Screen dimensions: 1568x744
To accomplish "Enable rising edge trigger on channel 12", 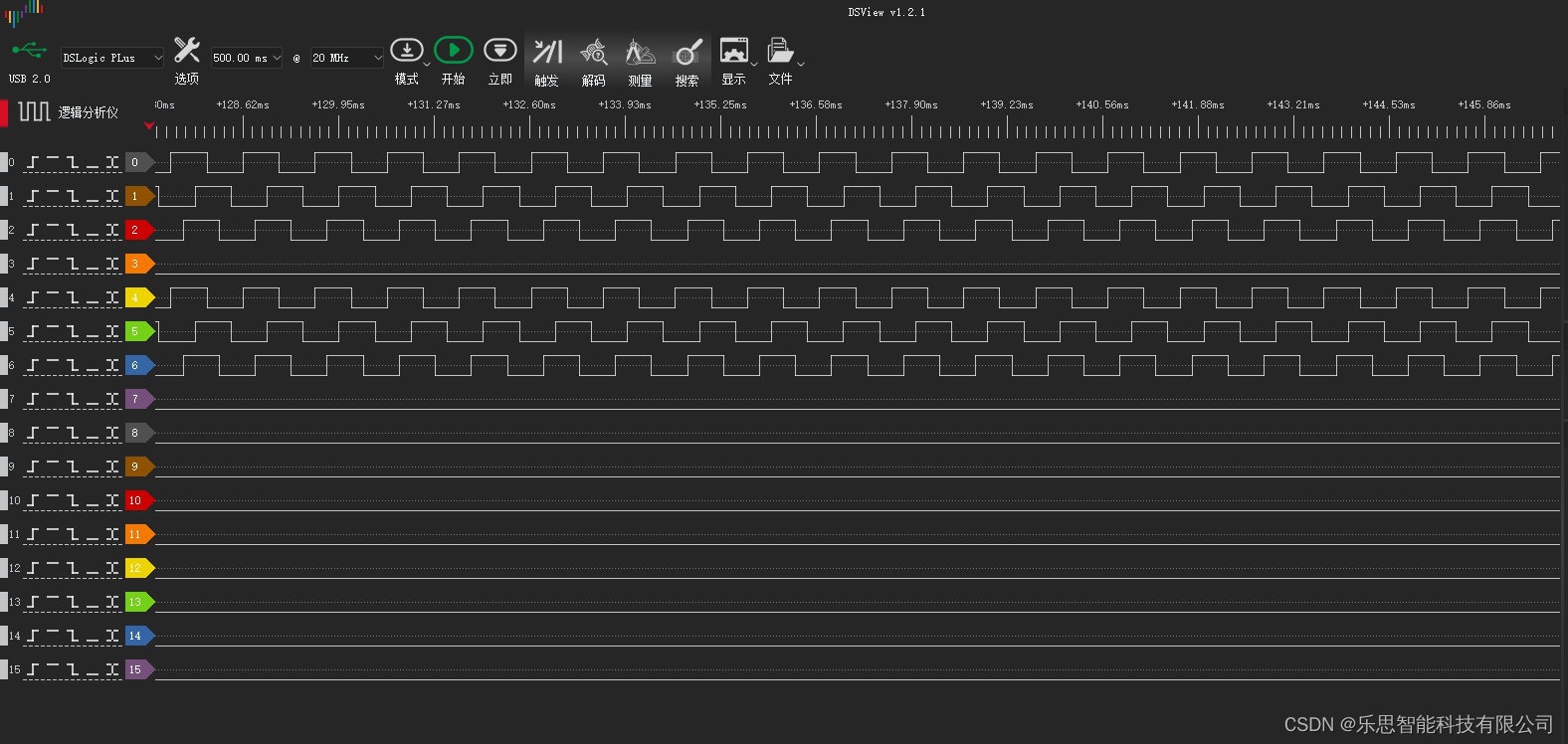I will tap(33, 568).
